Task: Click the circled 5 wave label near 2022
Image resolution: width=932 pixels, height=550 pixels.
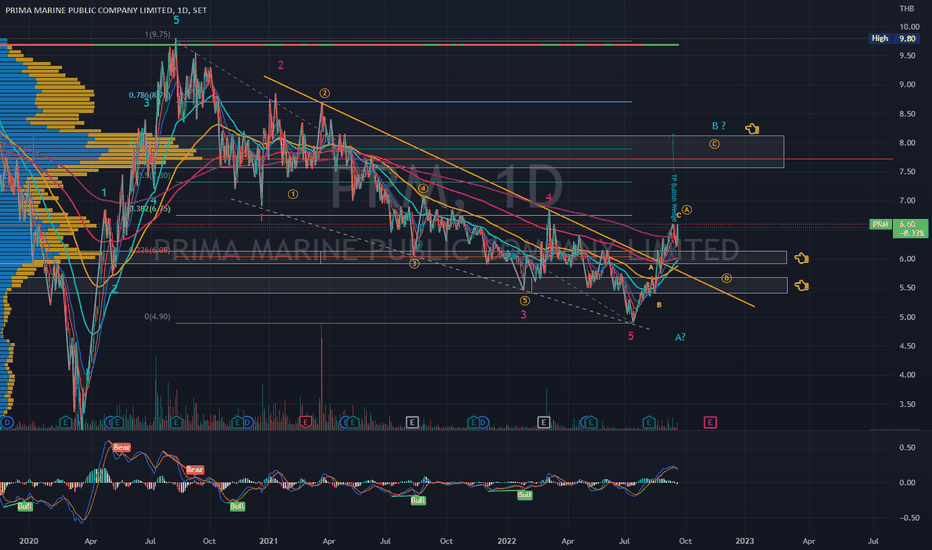Action: pyautogui.click(x=524, y=301)
